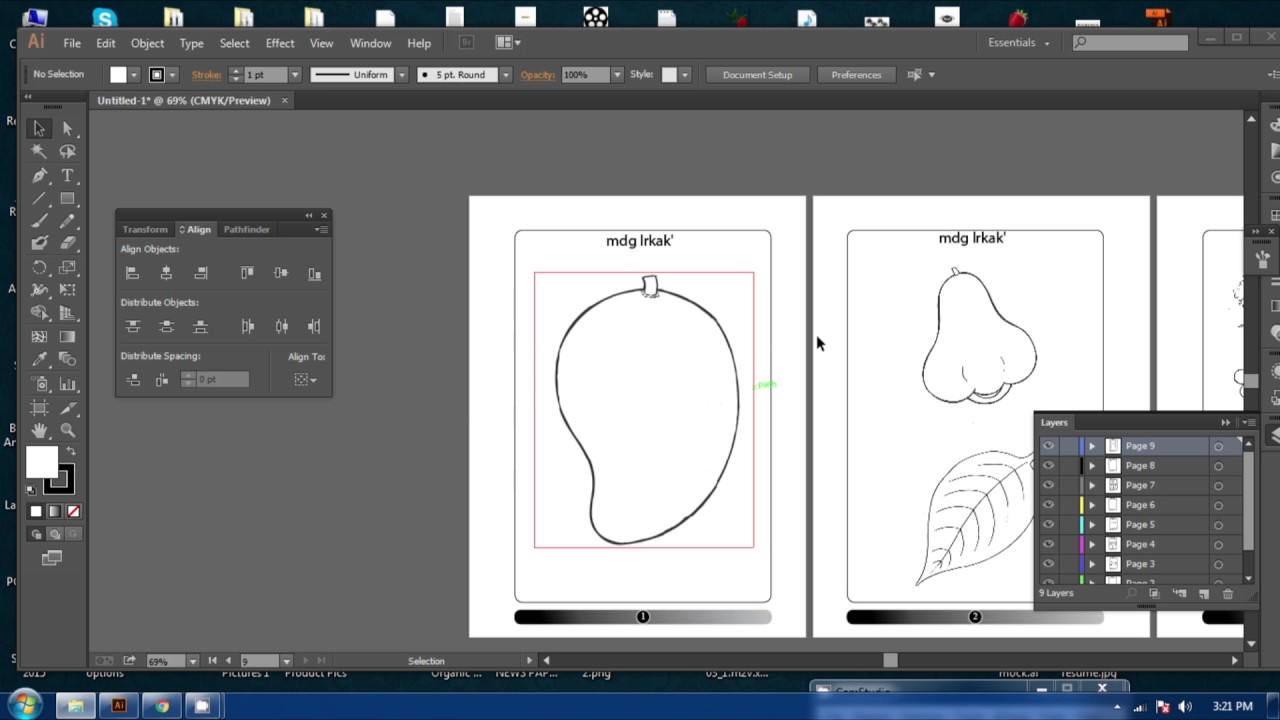Pick the Eyedropper tool
The height and width of the screenshot is (720, 1280).
pos(39,359)
